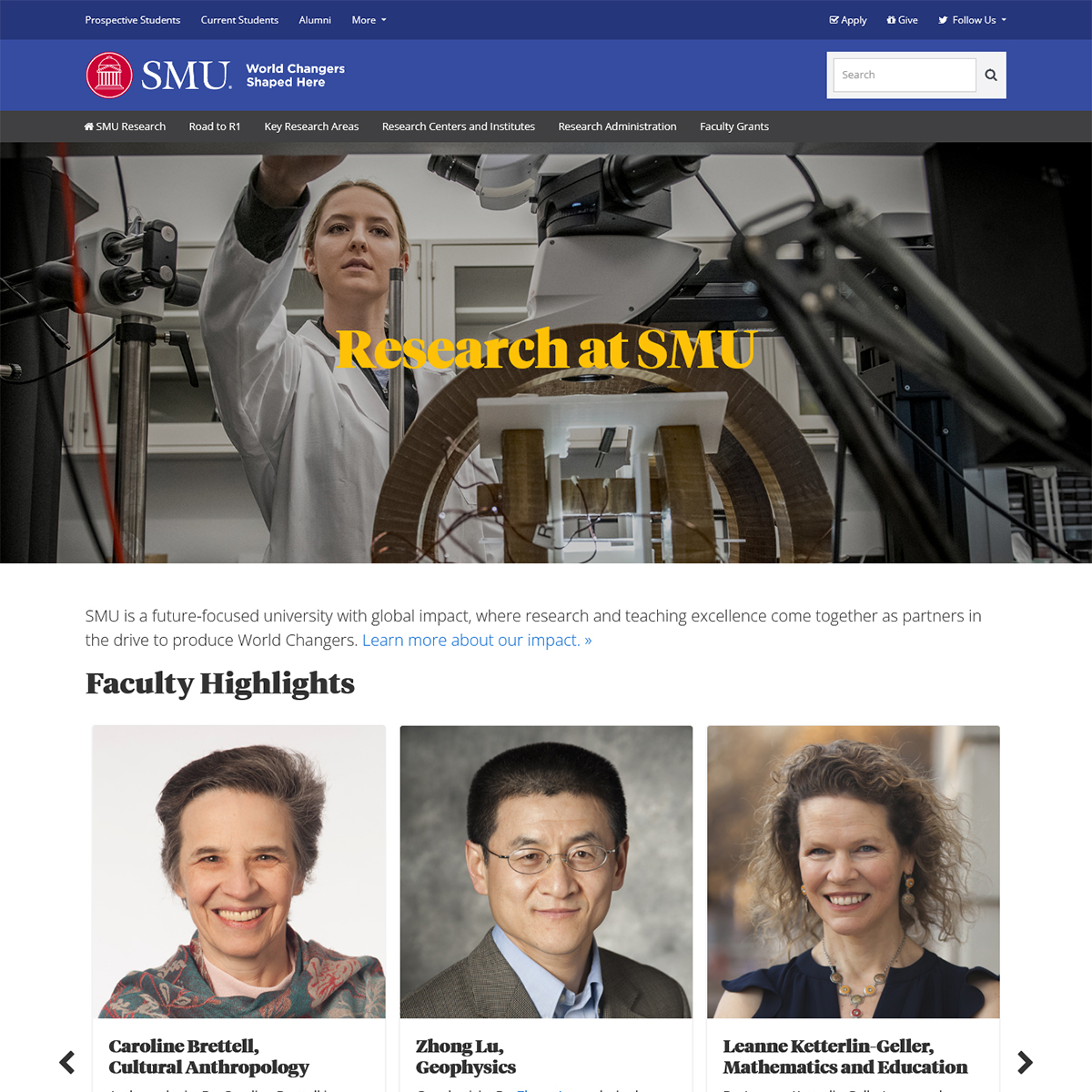1092x1092 pixels.
Task: Expand the More dropdown menu
Action: click(369, 20)
